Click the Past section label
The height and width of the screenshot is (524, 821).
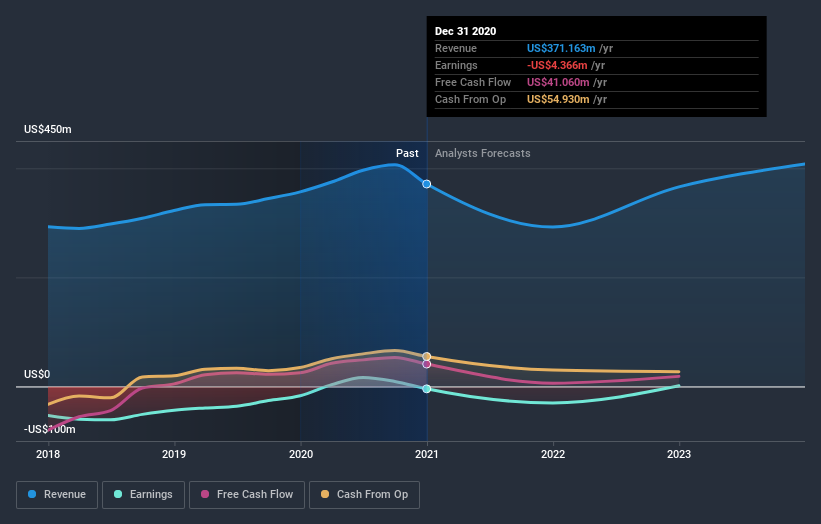(407, 153)
